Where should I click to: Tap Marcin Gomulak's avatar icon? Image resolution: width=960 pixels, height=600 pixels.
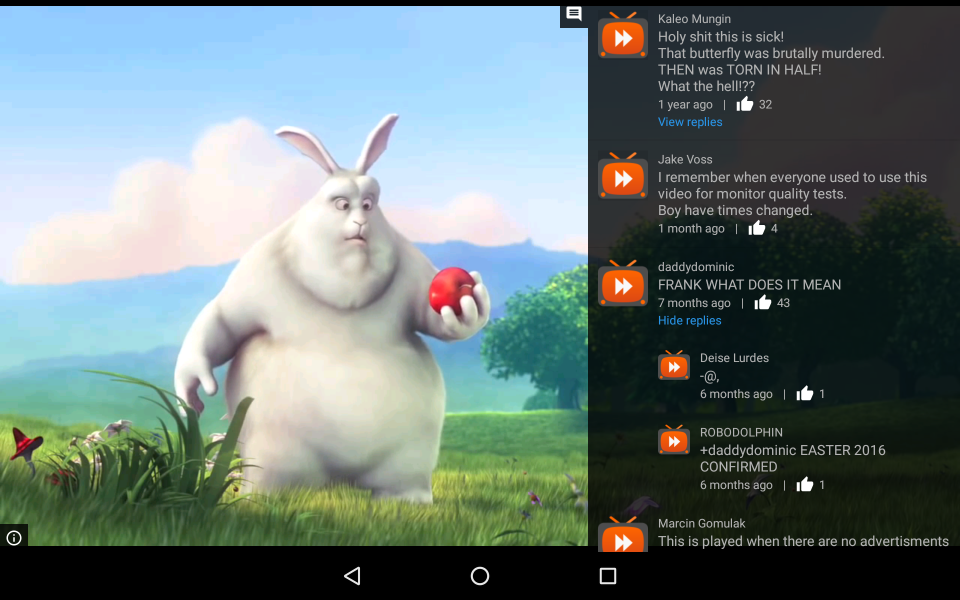[x=622, y=536]
